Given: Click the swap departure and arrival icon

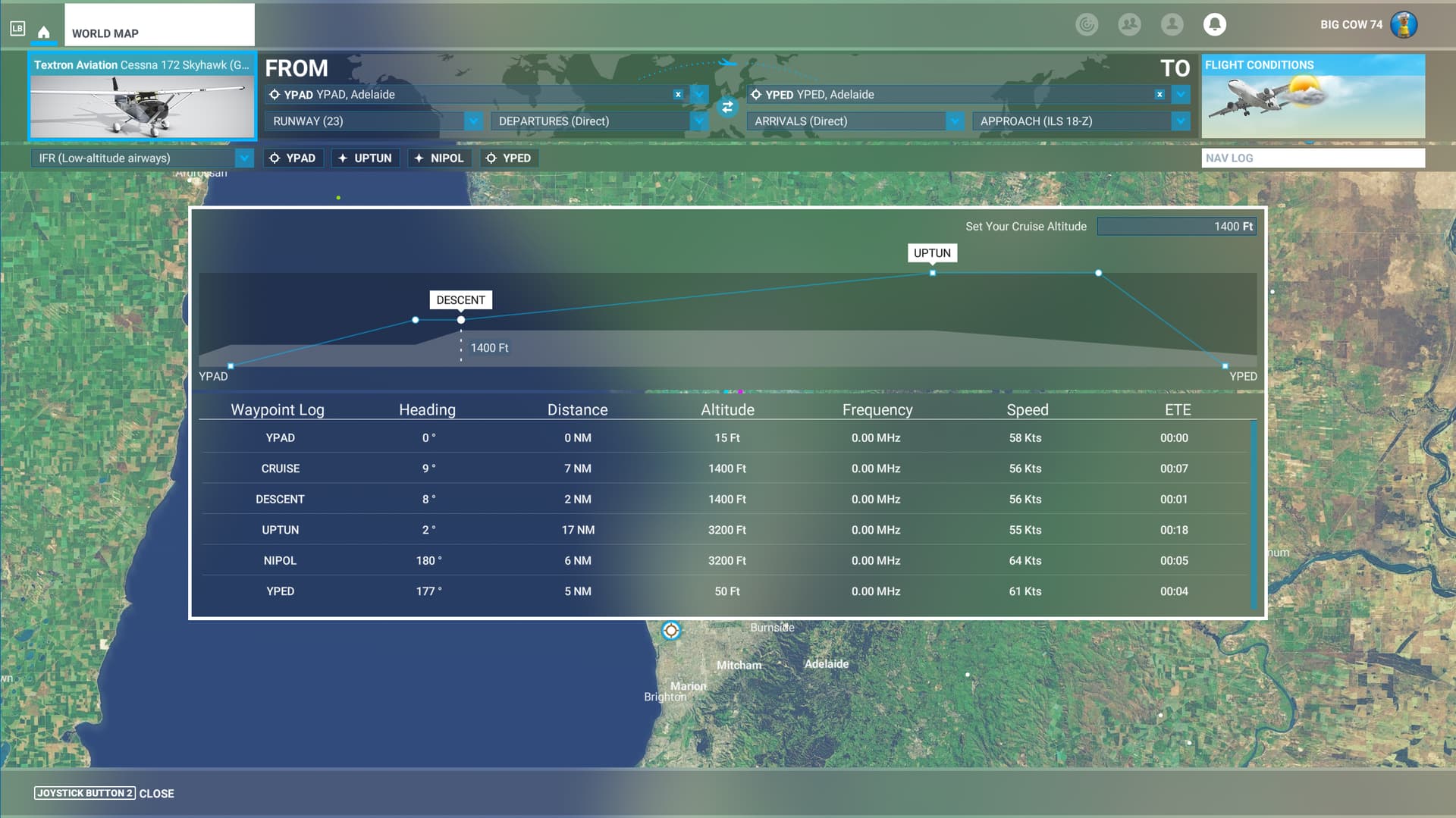Looking at the screenshot, I should pyautogui.click(x=727, y=107).
